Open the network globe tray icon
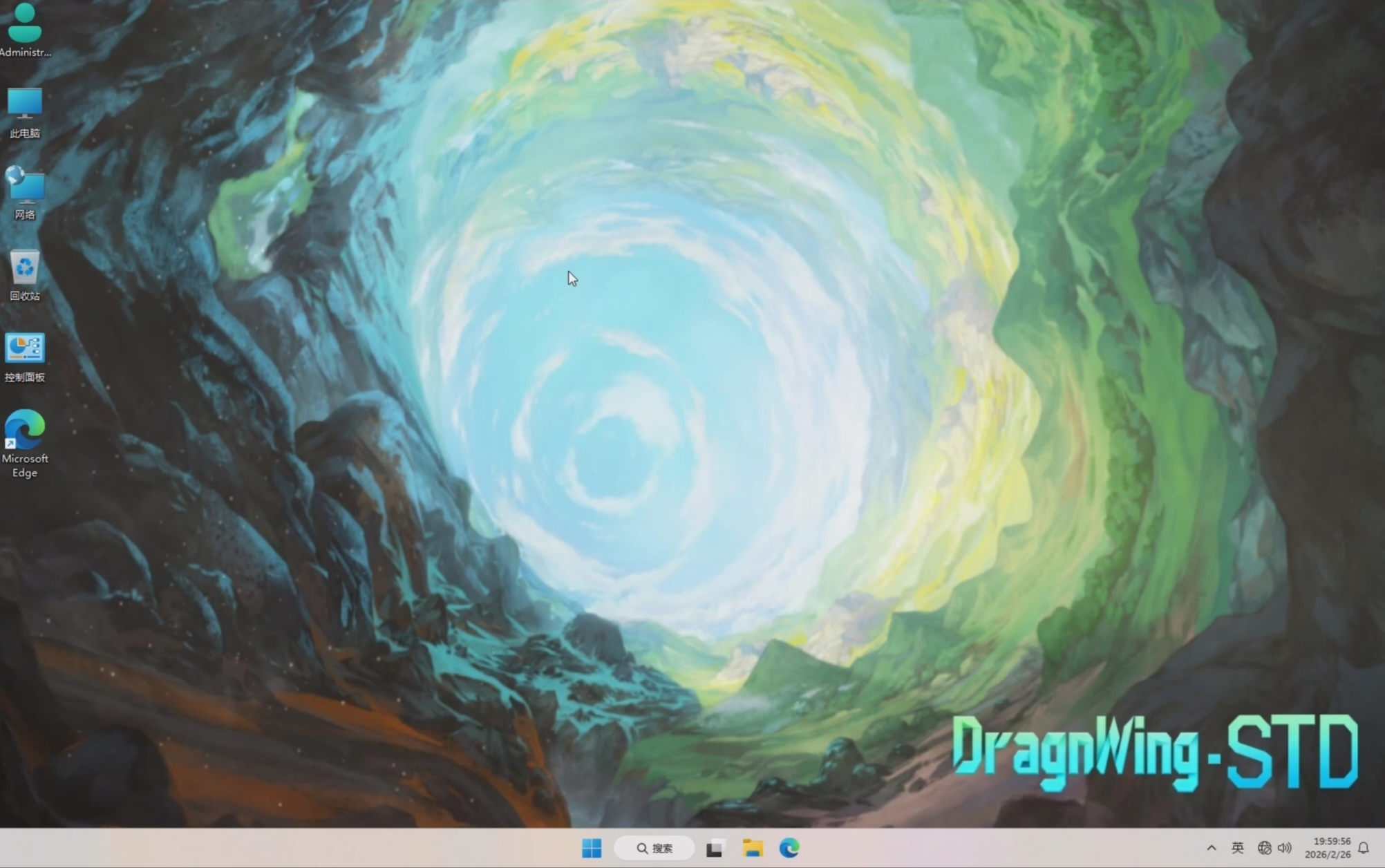The height and width of the screenshot is (868, 1385). click(x=1264, y=848)
